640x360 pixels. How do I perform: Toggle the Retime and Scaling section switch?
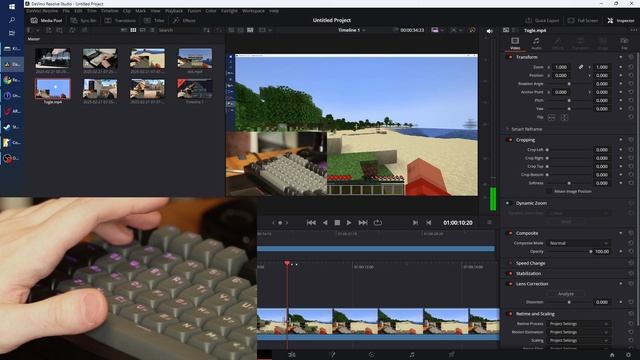(x=510, y=314)
